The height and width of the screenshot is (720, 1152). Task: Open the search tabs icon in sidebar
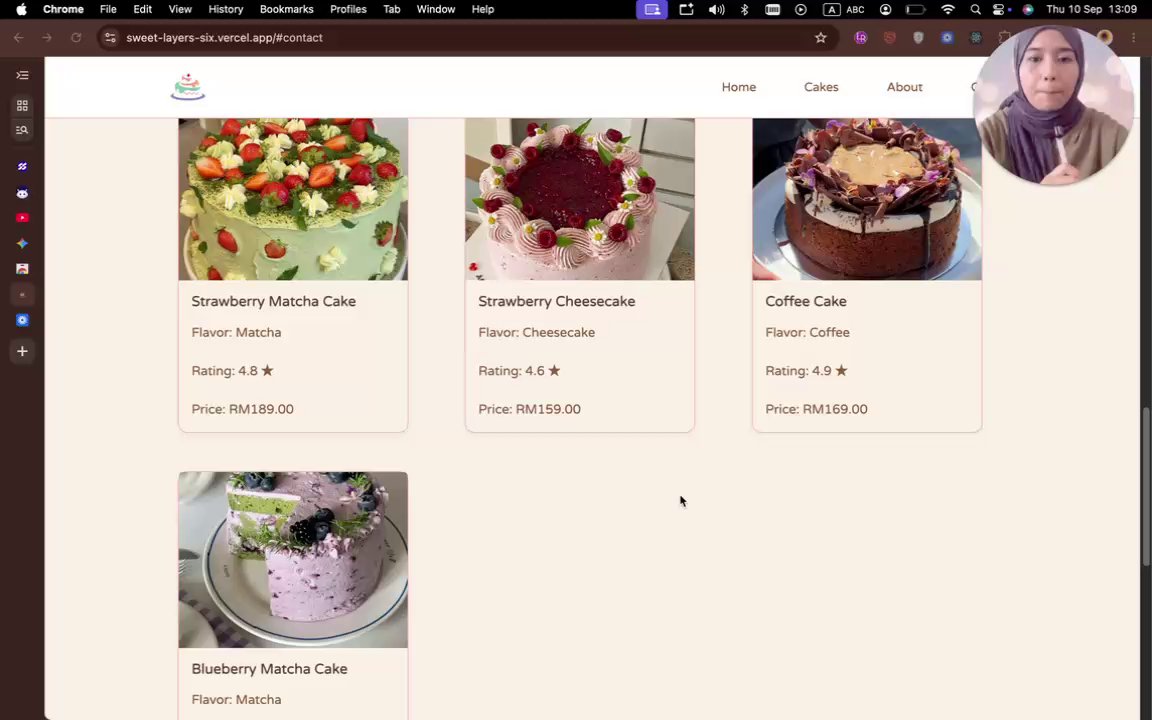click(22, 130)
